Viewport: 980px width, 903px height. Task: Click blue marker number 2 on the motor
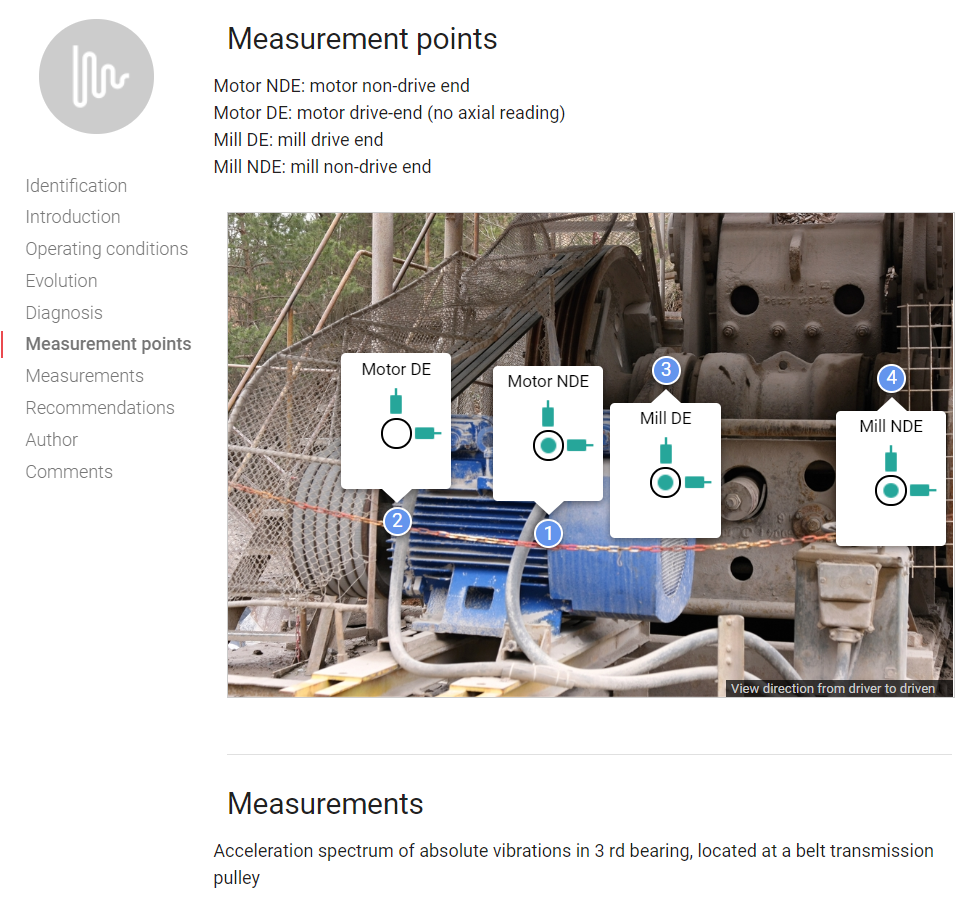397,521
